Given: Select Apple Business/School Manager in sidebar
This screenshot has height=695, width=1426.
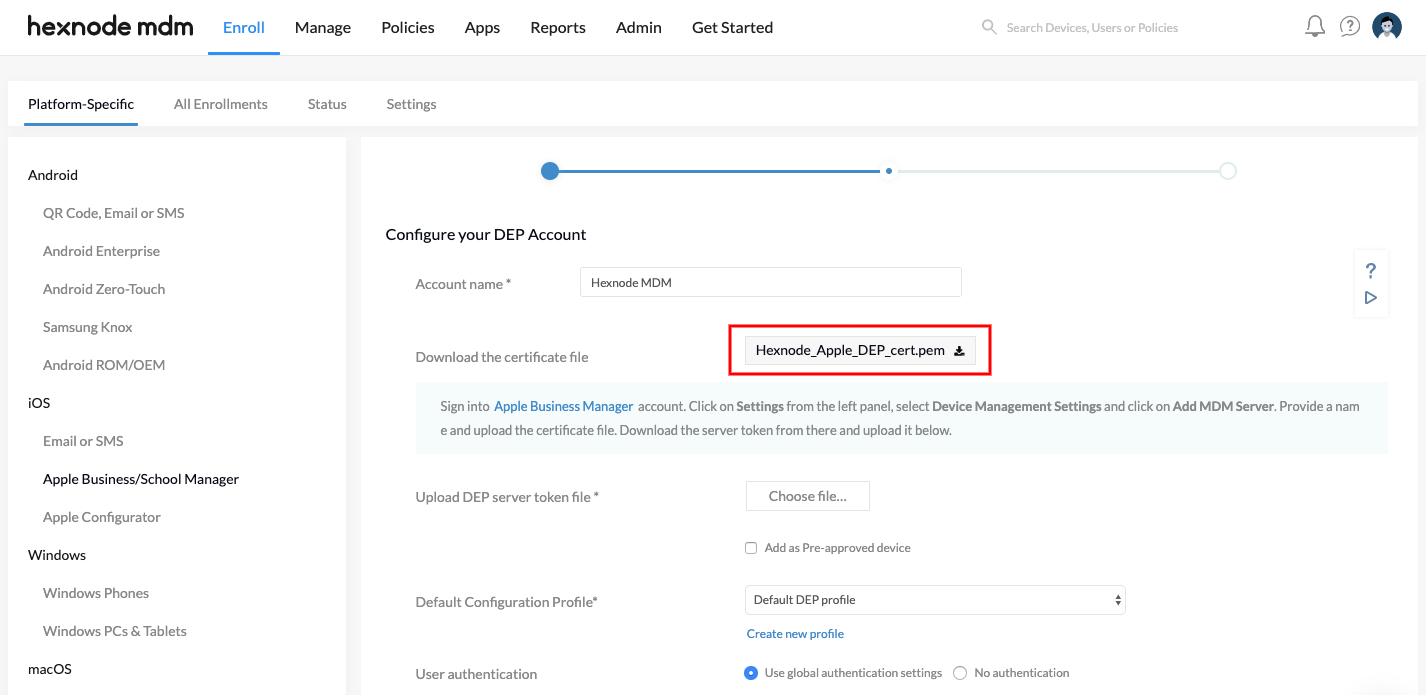Looking at the screenshot, I should (x=141, y=479).
